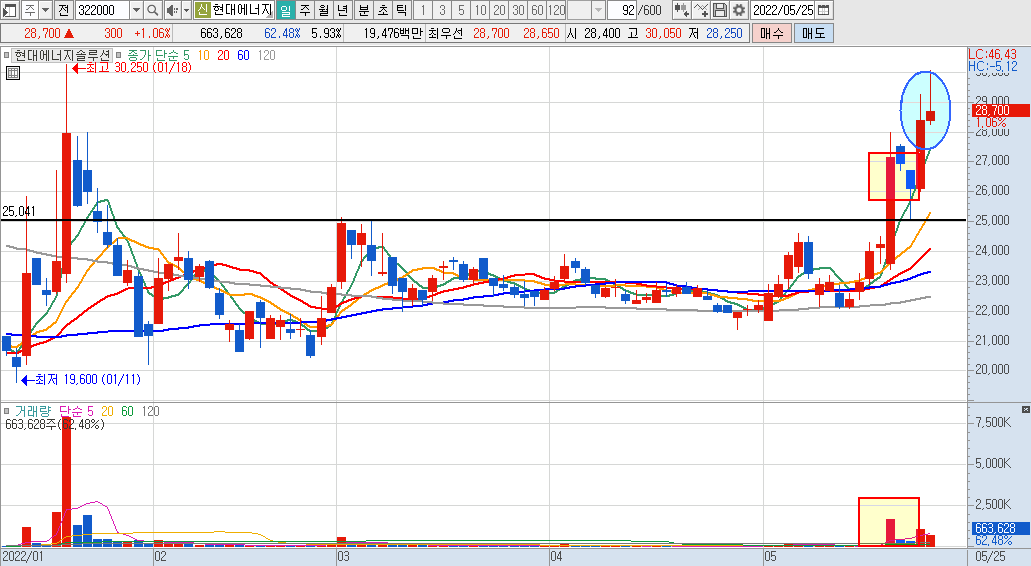This screenshot has width=1031, height=566.
Task: Click the stock code input field 322000
Action: pyautogui.click(x=103, y=10)
